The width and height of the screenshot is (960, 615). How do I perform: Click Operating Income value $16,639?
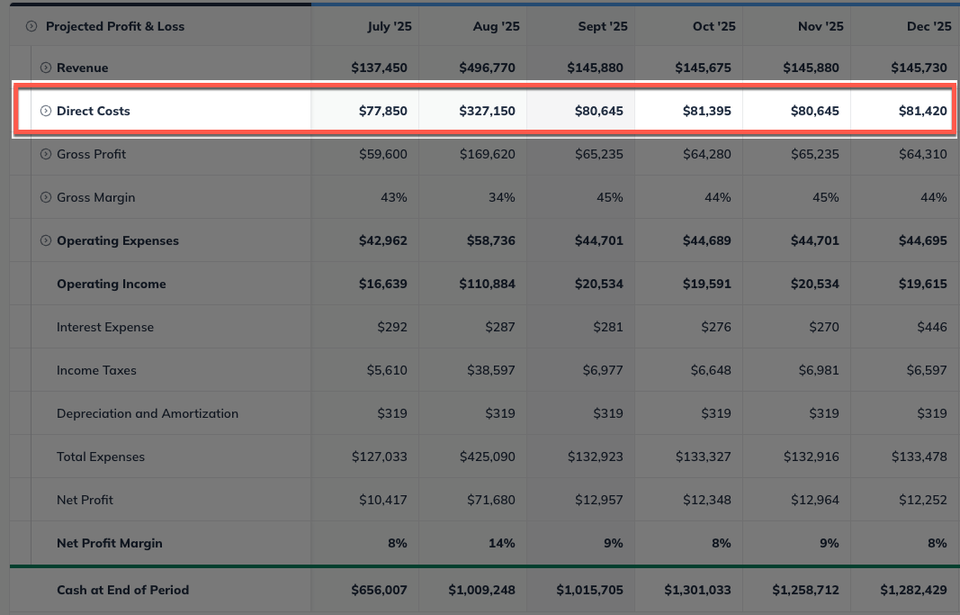click(x=383, y=284)
